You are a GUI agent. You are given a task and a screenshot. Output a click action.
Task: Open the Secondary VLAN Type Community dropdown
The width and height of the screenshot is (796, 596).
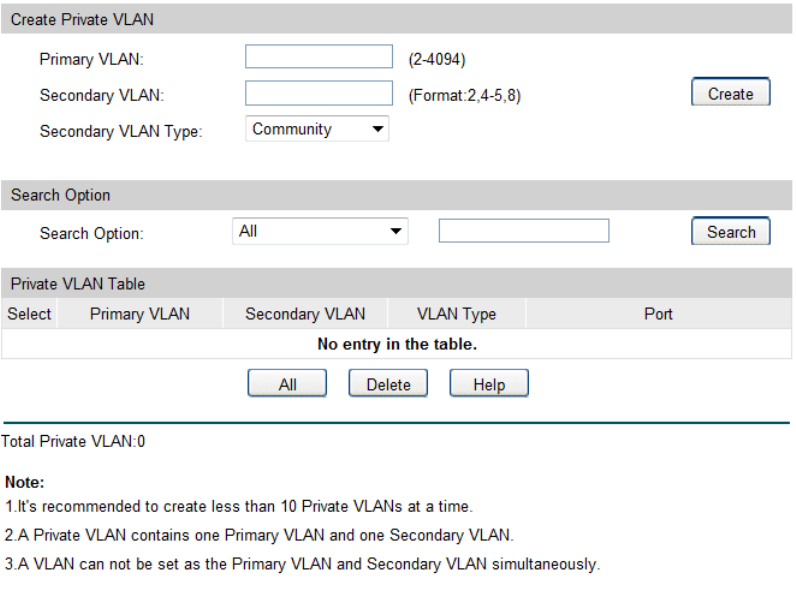point(317,129)
